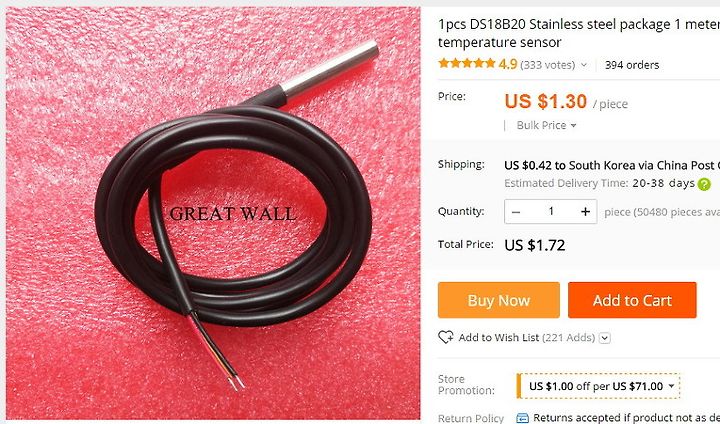
Task: Decrease quantity with the minus button
Action: (x=516, y=212)
